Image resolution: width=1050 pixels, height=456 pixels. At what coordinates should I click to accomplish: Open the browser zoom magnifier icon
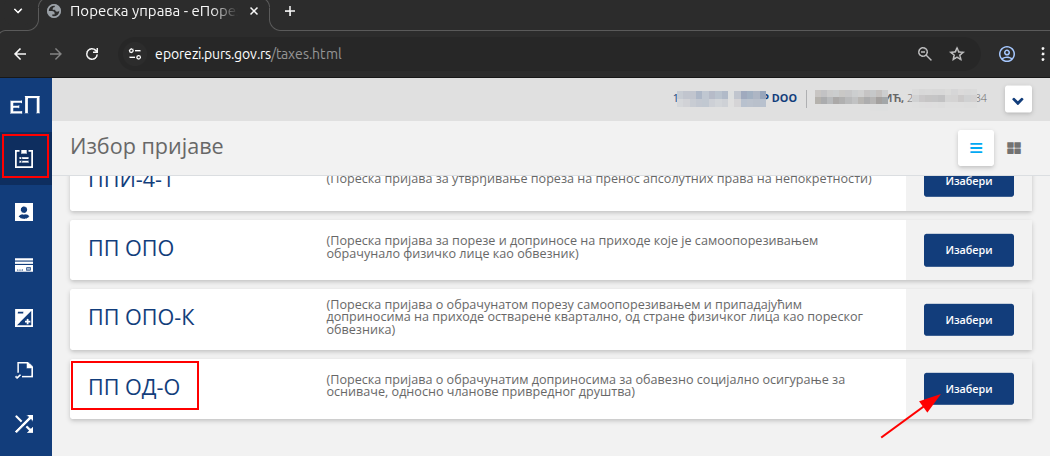pyautogui.click(x=925, y=54)
